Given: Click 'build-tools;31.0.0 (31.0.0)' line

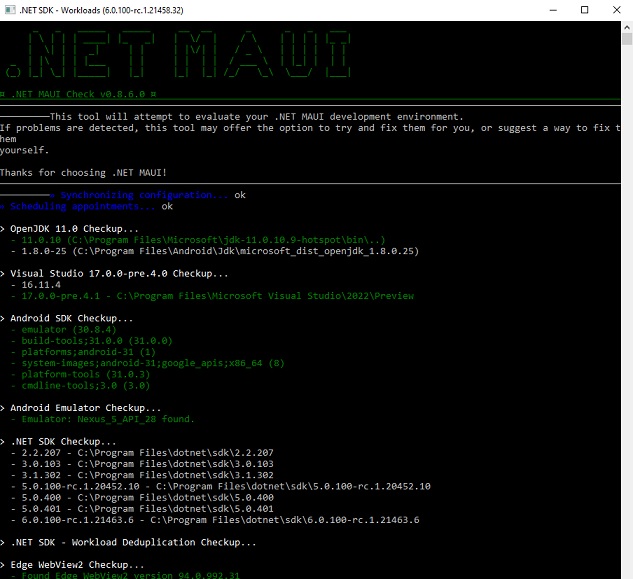Looking at the screenshot, I should pos(92,341).
